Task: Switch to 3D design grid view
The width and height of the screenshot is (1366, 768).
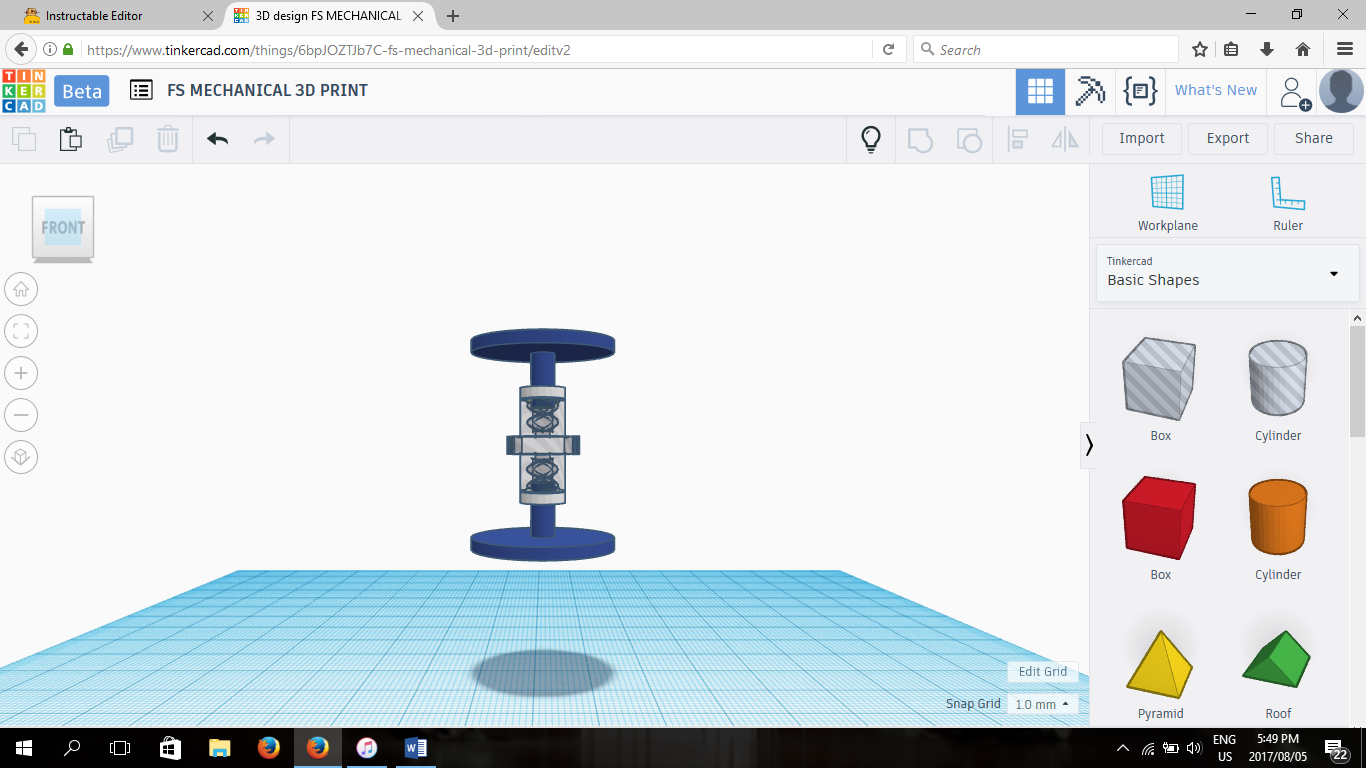Action: tap(1040, 91)
